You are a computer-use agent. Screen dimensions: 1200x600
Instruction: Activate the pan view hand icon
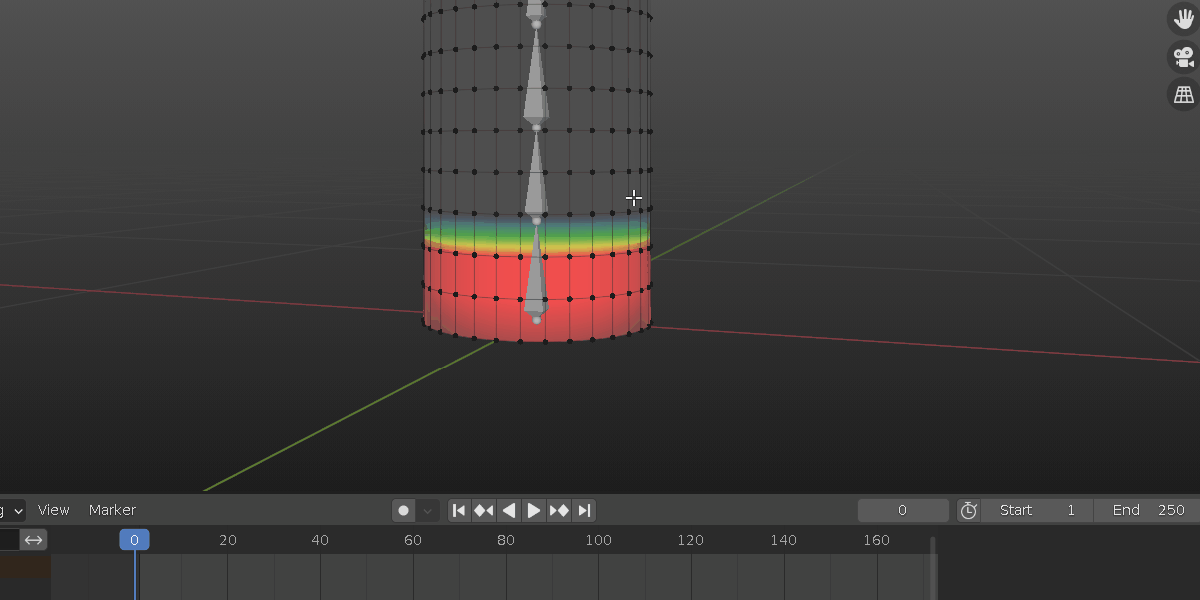(x=1184, y=18)
